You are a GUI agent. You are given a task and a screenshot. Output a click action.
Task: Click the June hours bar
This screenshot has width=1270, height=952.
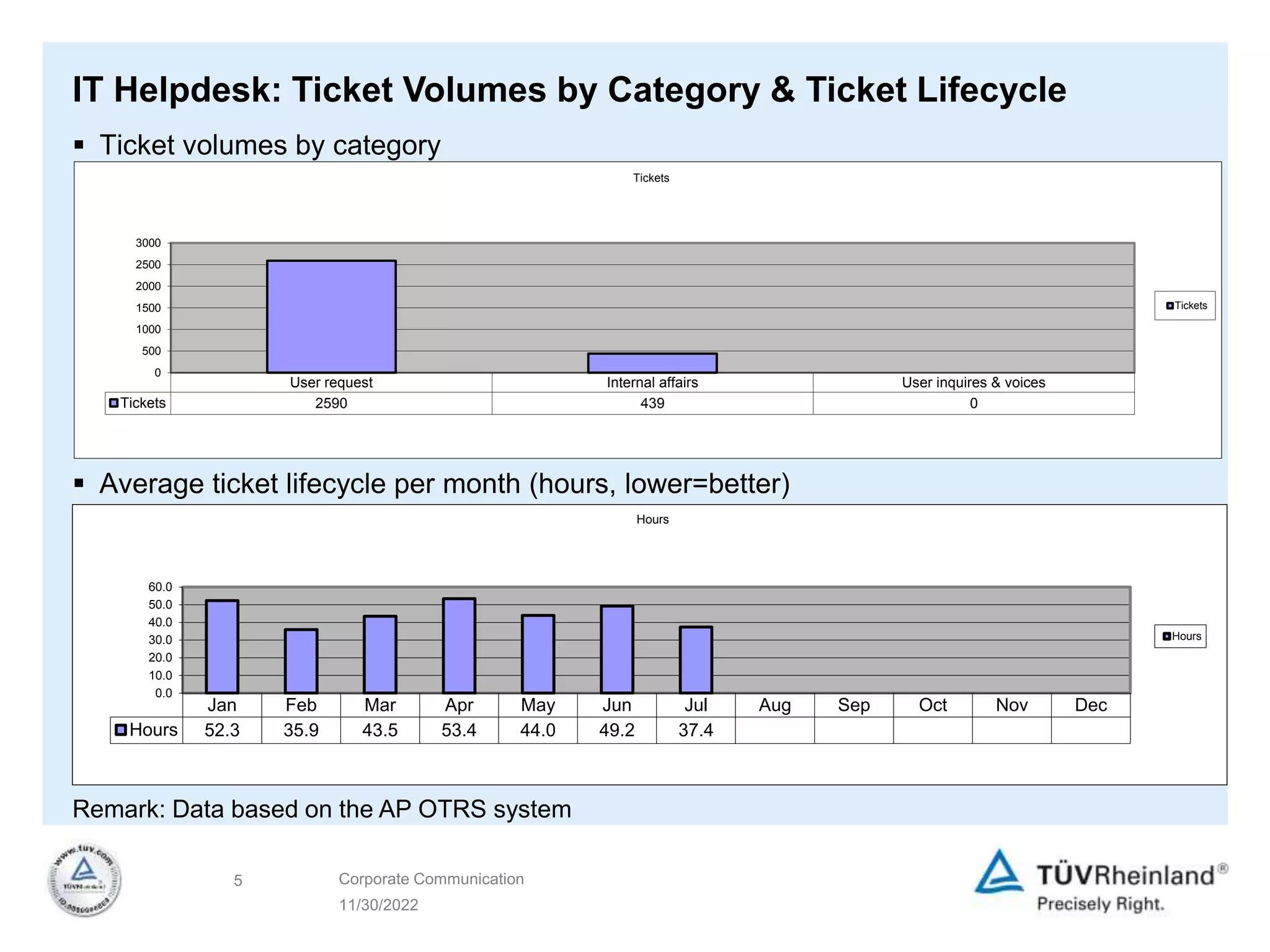[617, 649]
